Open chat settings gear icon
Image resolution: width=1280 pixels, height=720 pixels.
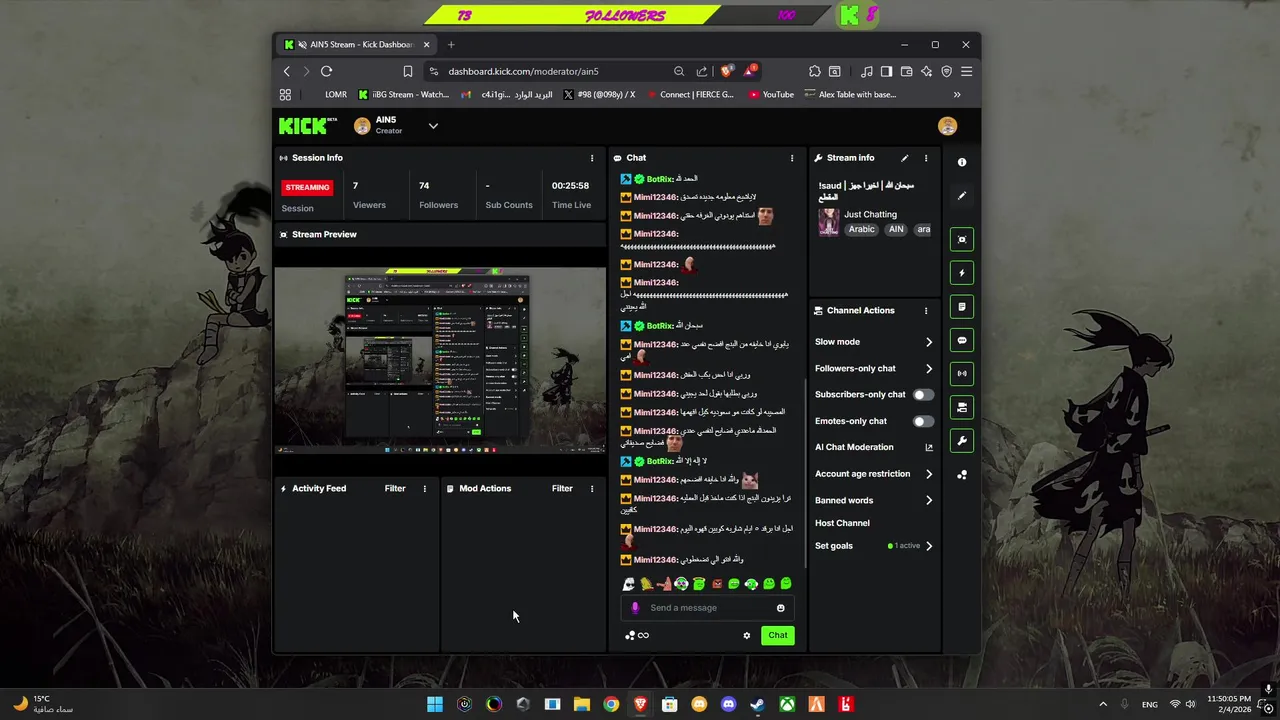[x=746, y=635]
